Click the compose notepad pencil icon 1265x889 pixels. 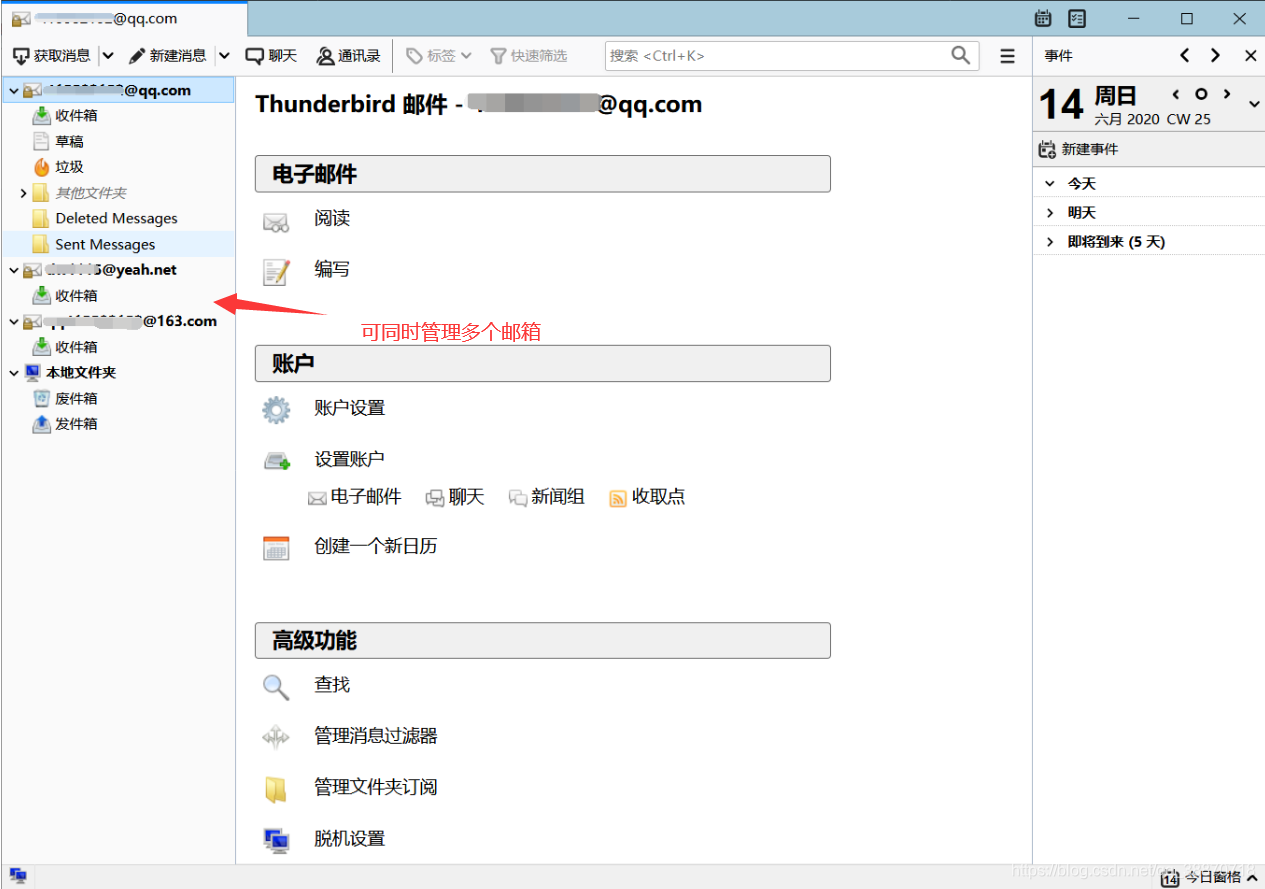tap(276, 272)
